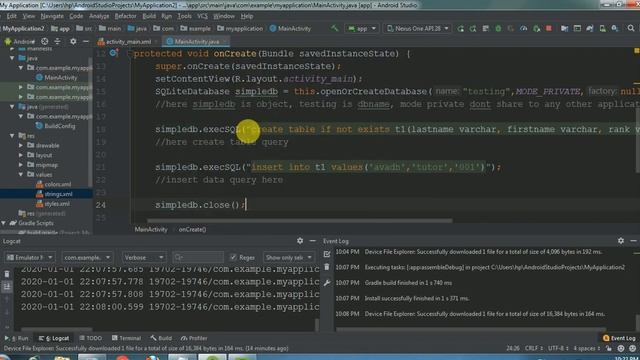640x360 pixels.
Task: Collapse the java folder in project tree
Action: tap(12, 58)
